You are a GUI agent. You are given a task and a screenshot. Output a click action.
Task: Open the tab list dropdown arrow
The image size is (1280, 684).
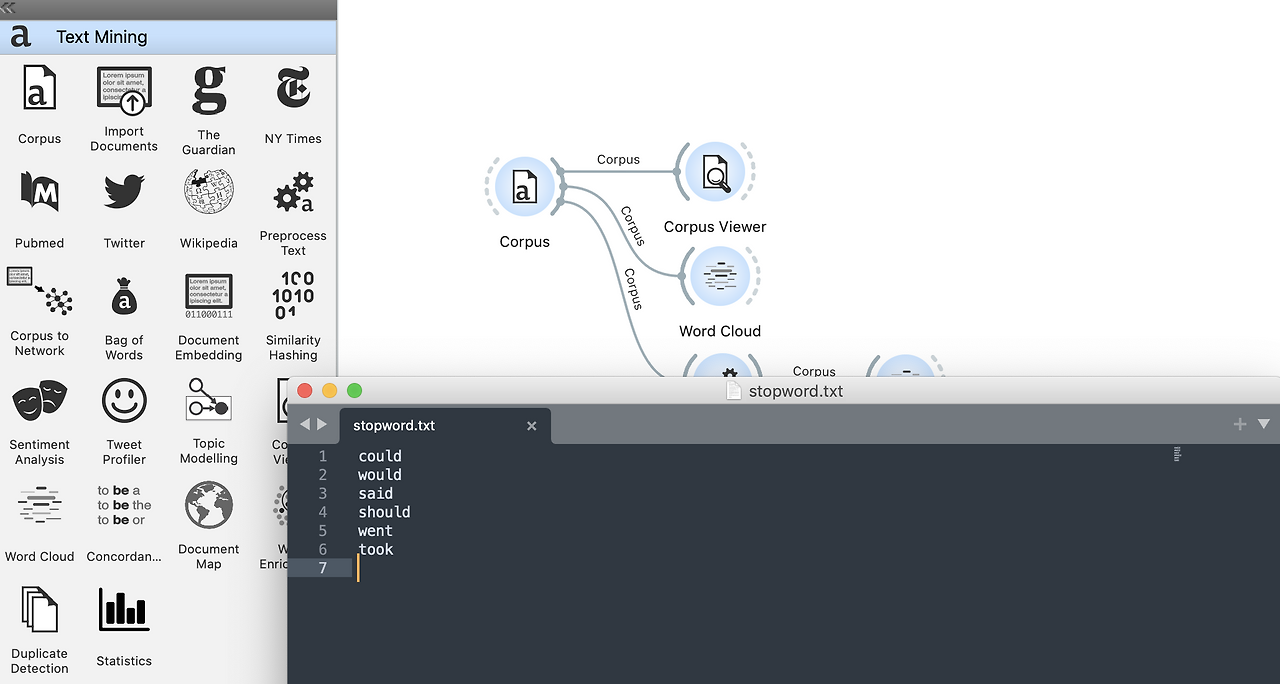tap(1263, 424)
